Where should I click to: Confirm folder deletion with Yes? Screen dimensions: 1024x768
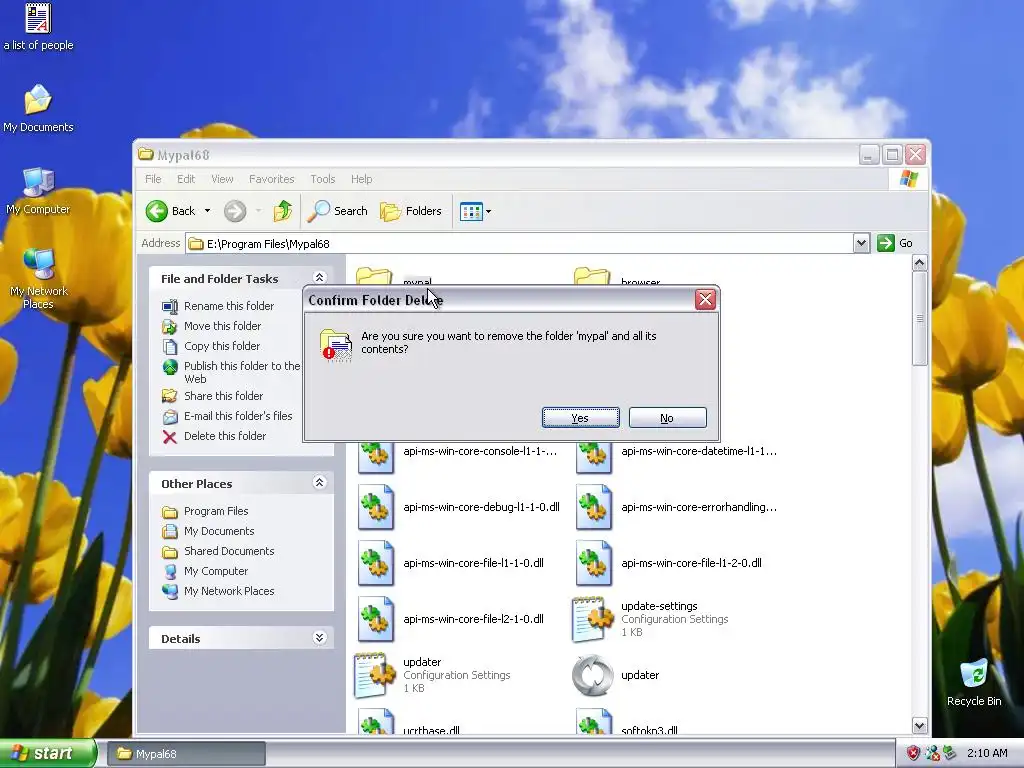pos(581,418)
